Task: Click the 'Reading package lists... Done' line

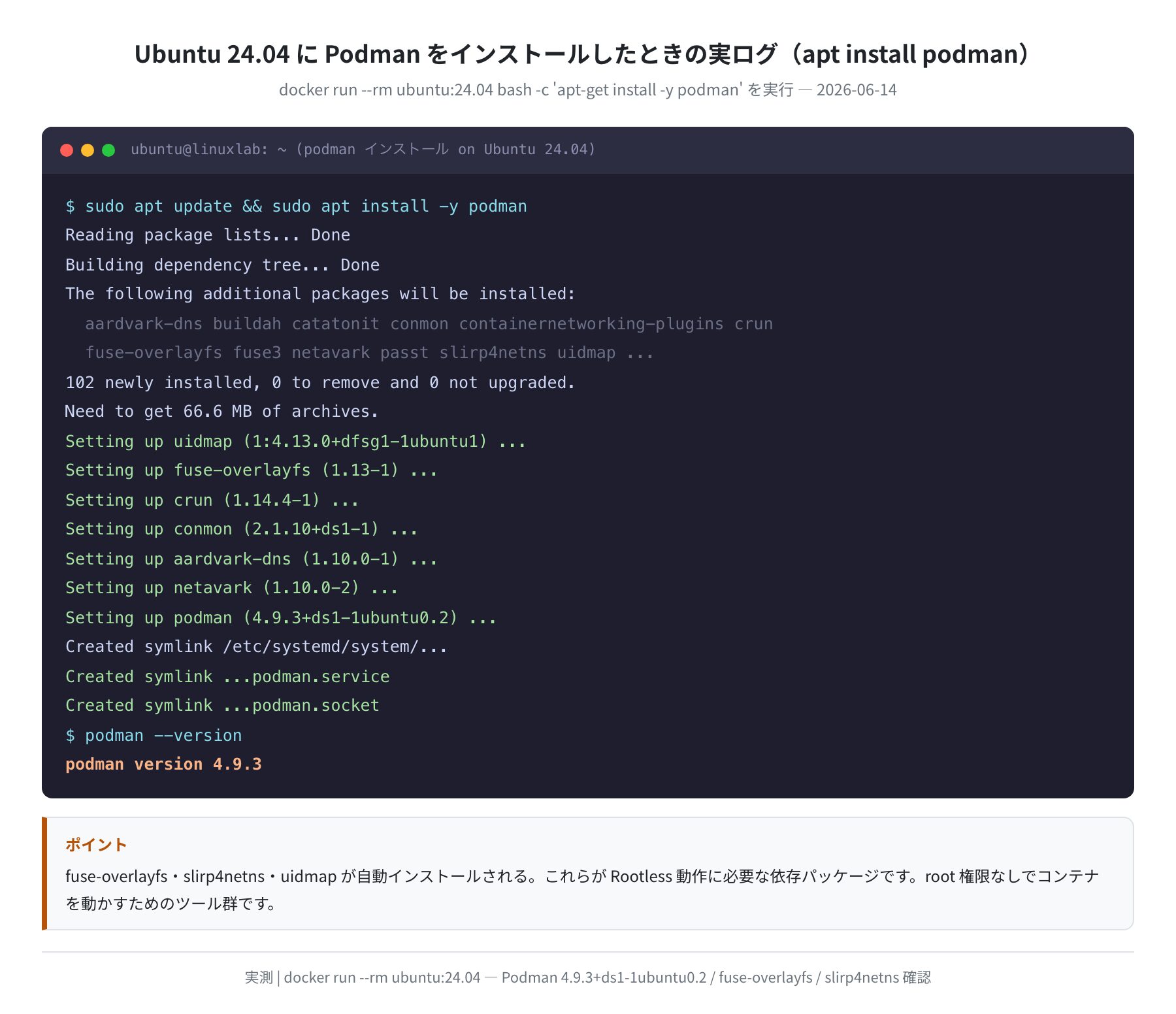Action: [x=208, y=235]
